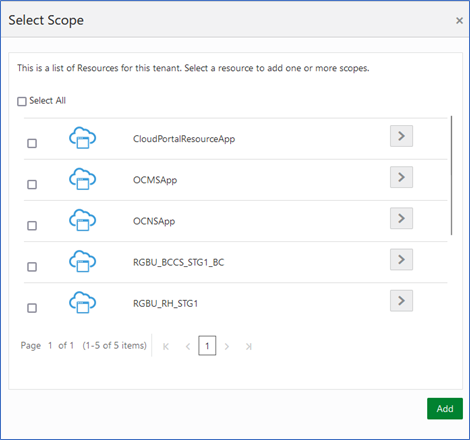The width and height of the screenshot is (470, 440).
Task: Tick the RGBU_RH_STG1 checkbox
Action: tap(32, 308)
